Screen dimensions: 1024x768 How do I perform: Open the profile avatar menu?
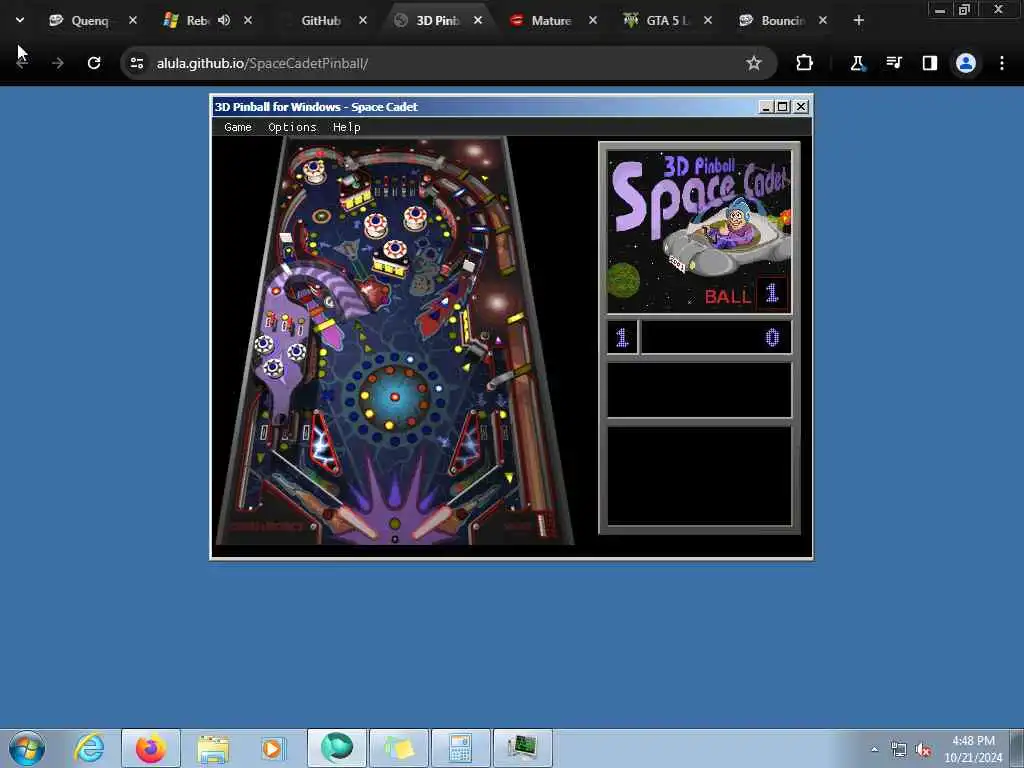[966, 63]
